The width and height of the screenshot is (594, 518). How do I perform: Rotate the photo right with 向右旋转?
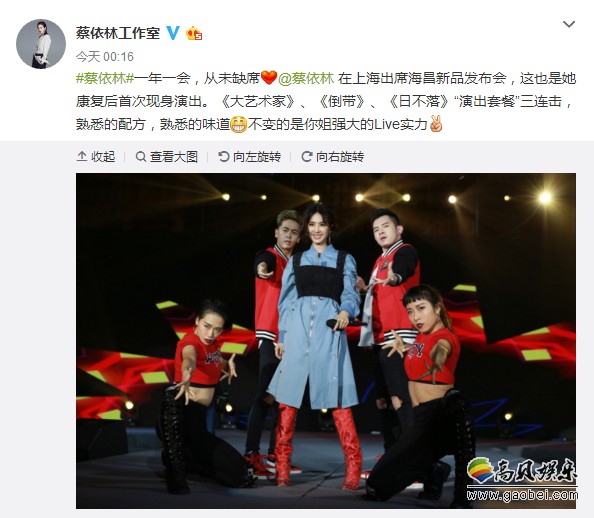point(333,156)
